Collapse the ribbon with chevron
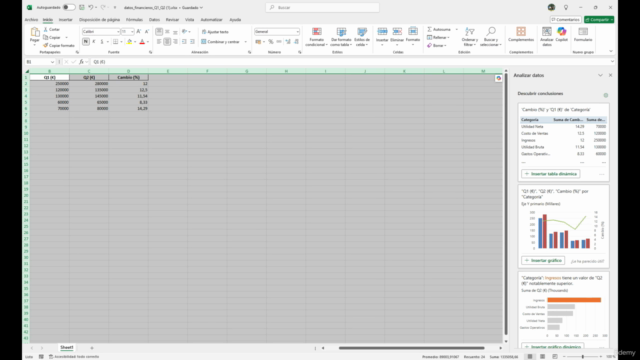The height and width of the screenshot is (360, 640). click(x=611, y=51)
